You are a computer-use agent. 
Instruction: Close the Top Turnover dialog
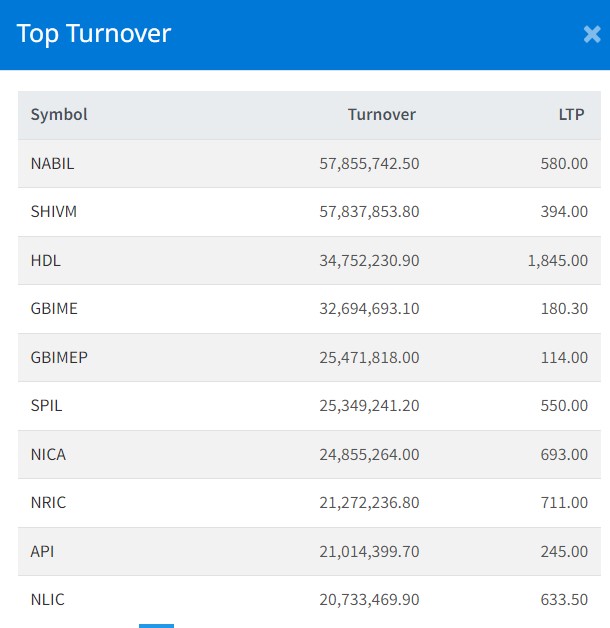[x=591, y=34]
